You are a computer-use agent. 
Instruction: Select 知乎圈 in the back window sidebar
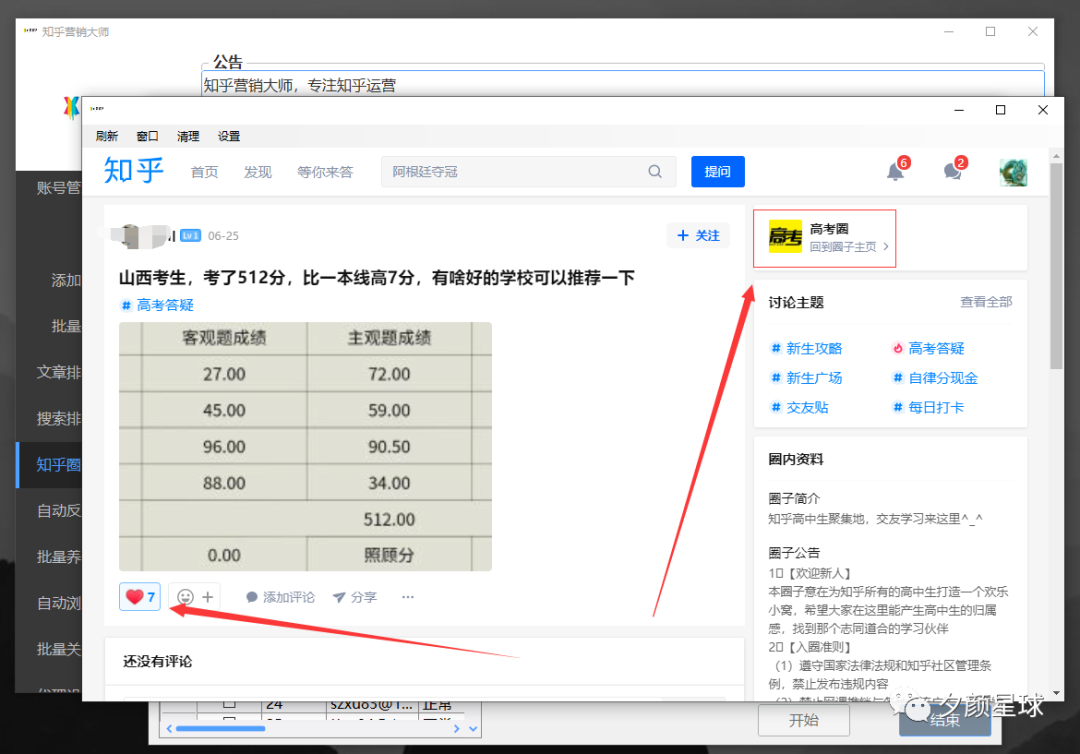[x=50, y=465]
